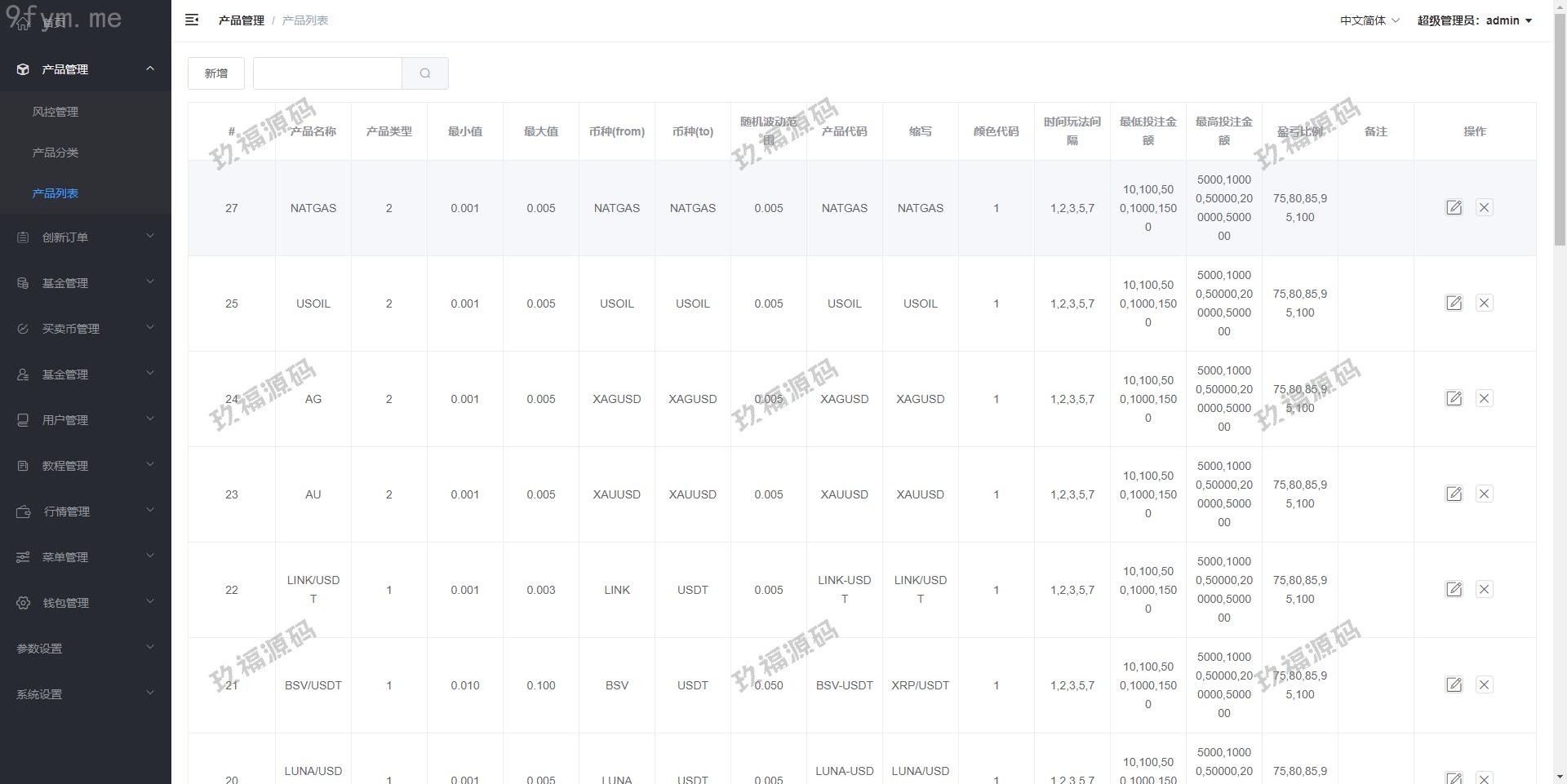The image size is (1567, 784).
Task: Edit the AG product row
Action: [1454, 399]
